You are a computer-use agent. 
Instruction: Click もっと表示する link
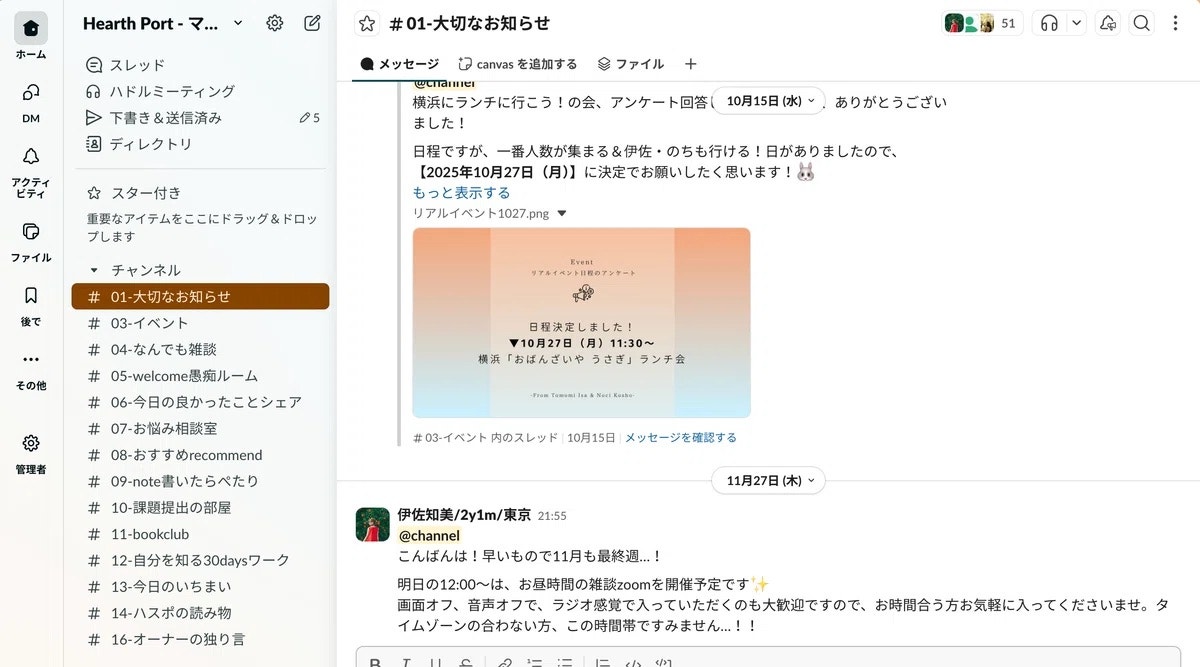(461, 193)
